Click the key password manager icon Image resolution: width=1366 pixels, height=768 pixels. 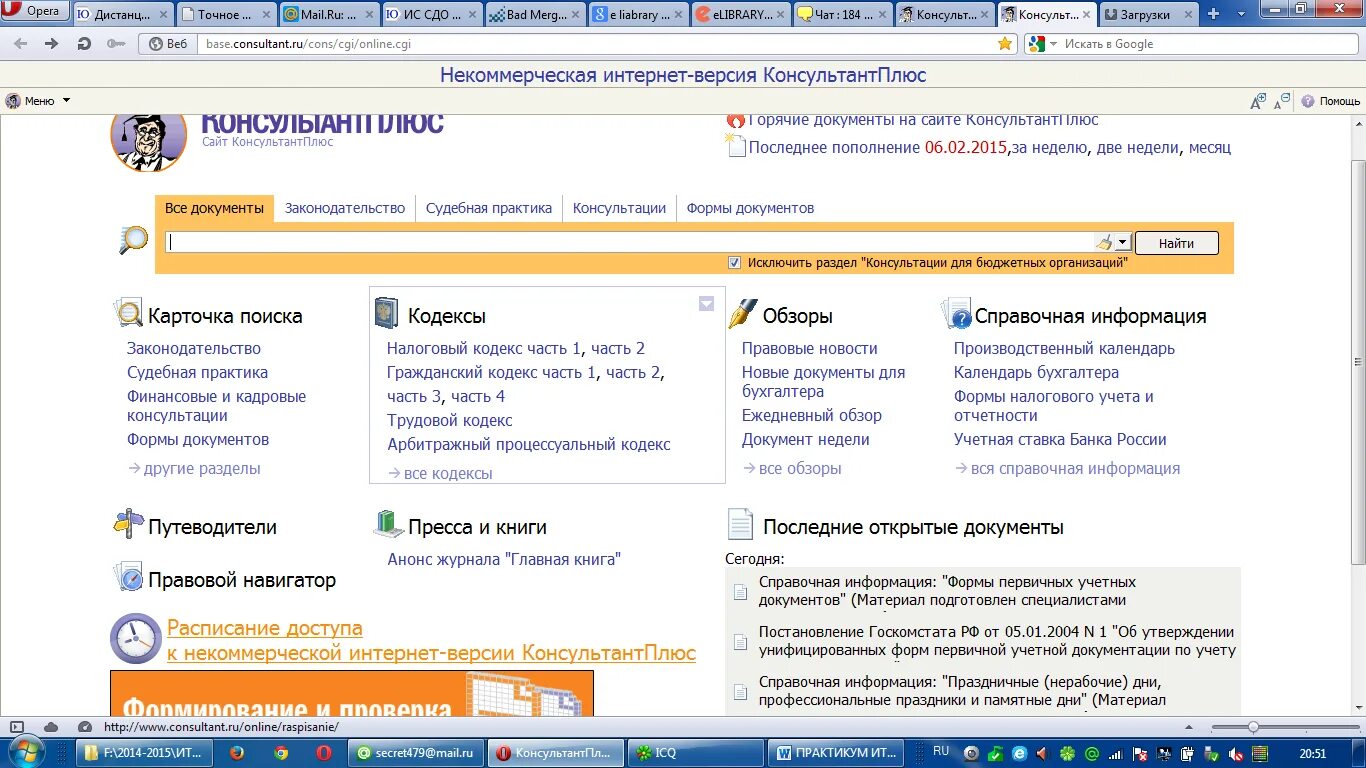coord(115,44)
